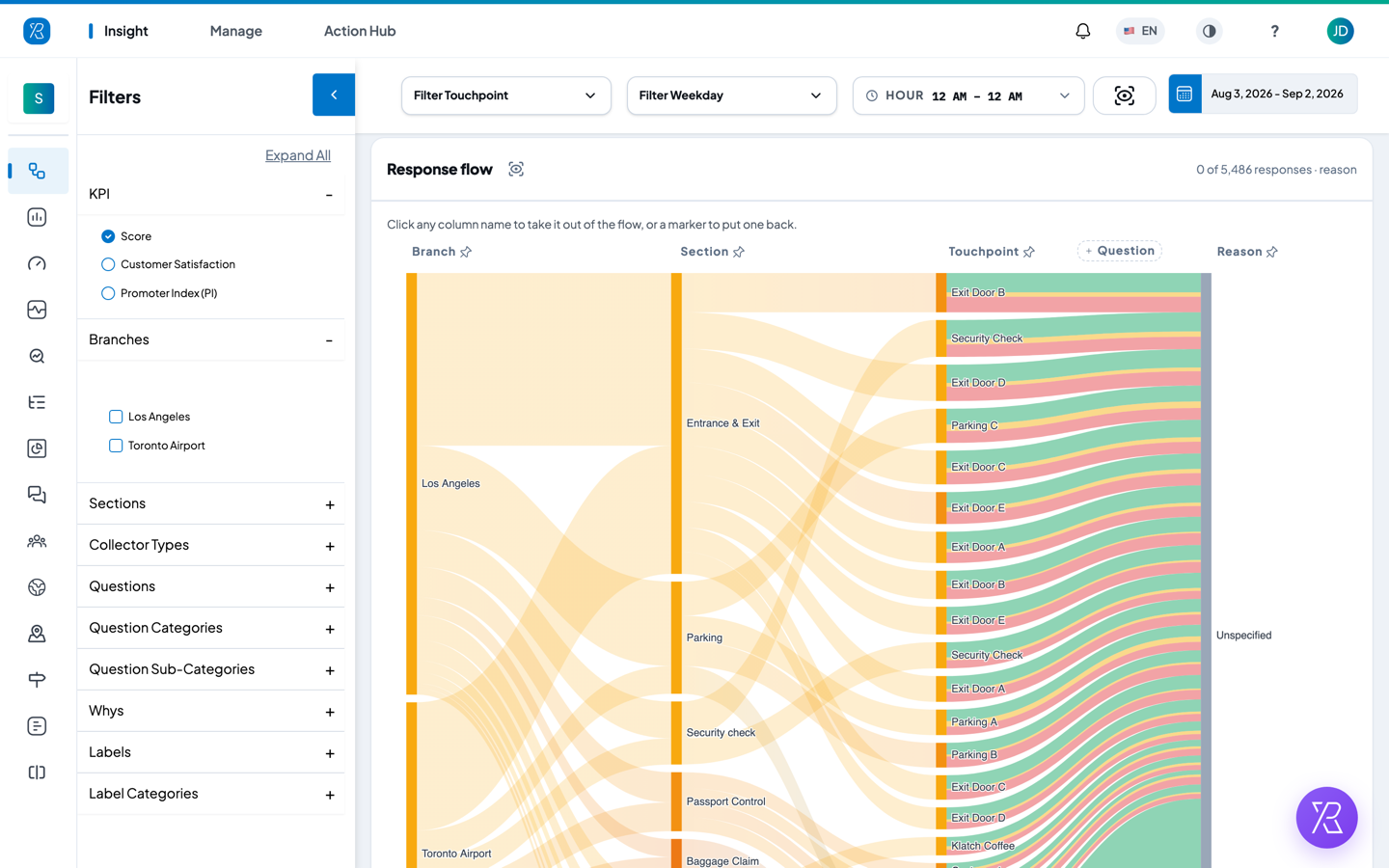Select the S workspace tile in sidebar
1389x868 pixels.
tap(39, 98)
